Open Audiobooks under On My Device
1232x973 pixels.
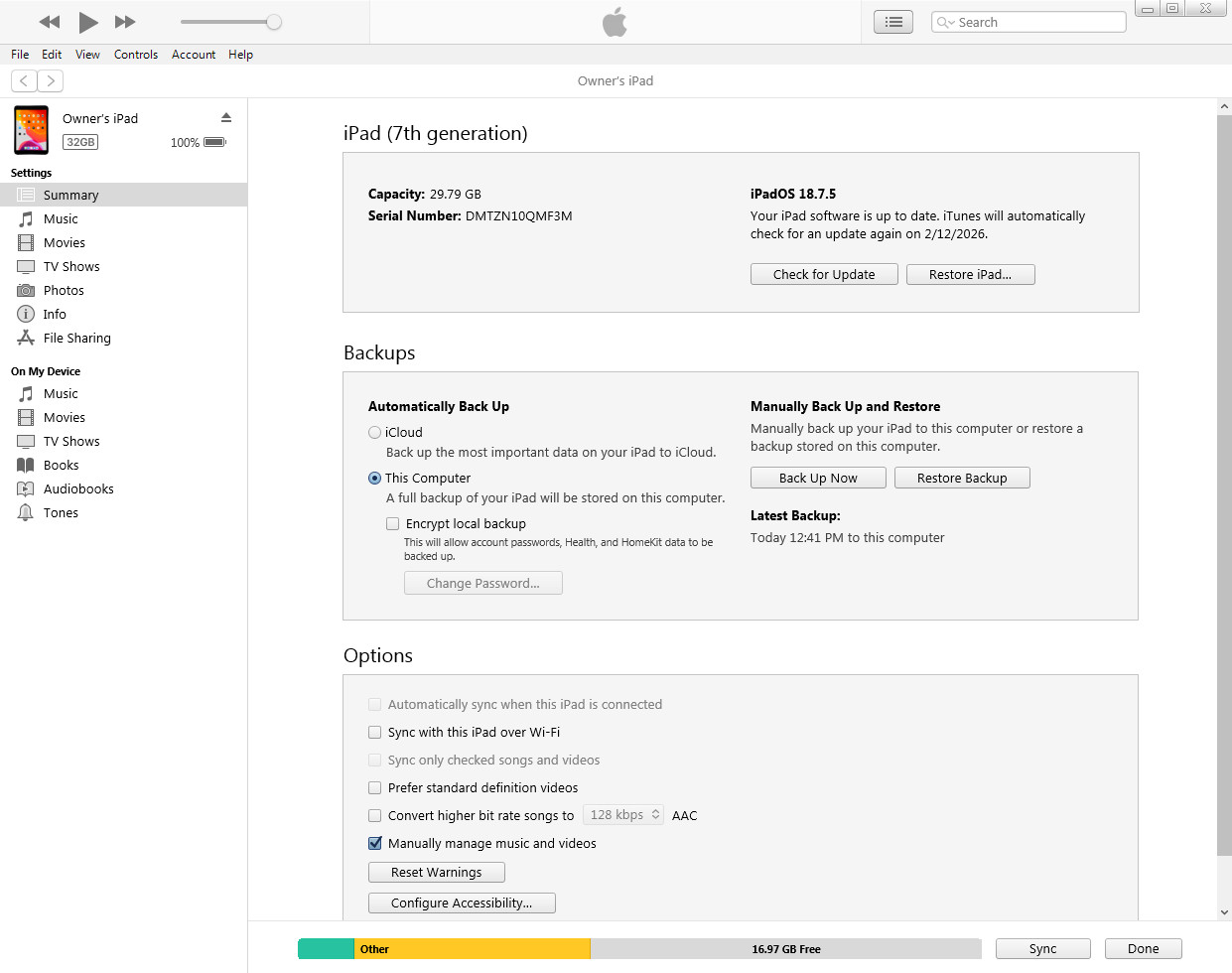[78, 488]
